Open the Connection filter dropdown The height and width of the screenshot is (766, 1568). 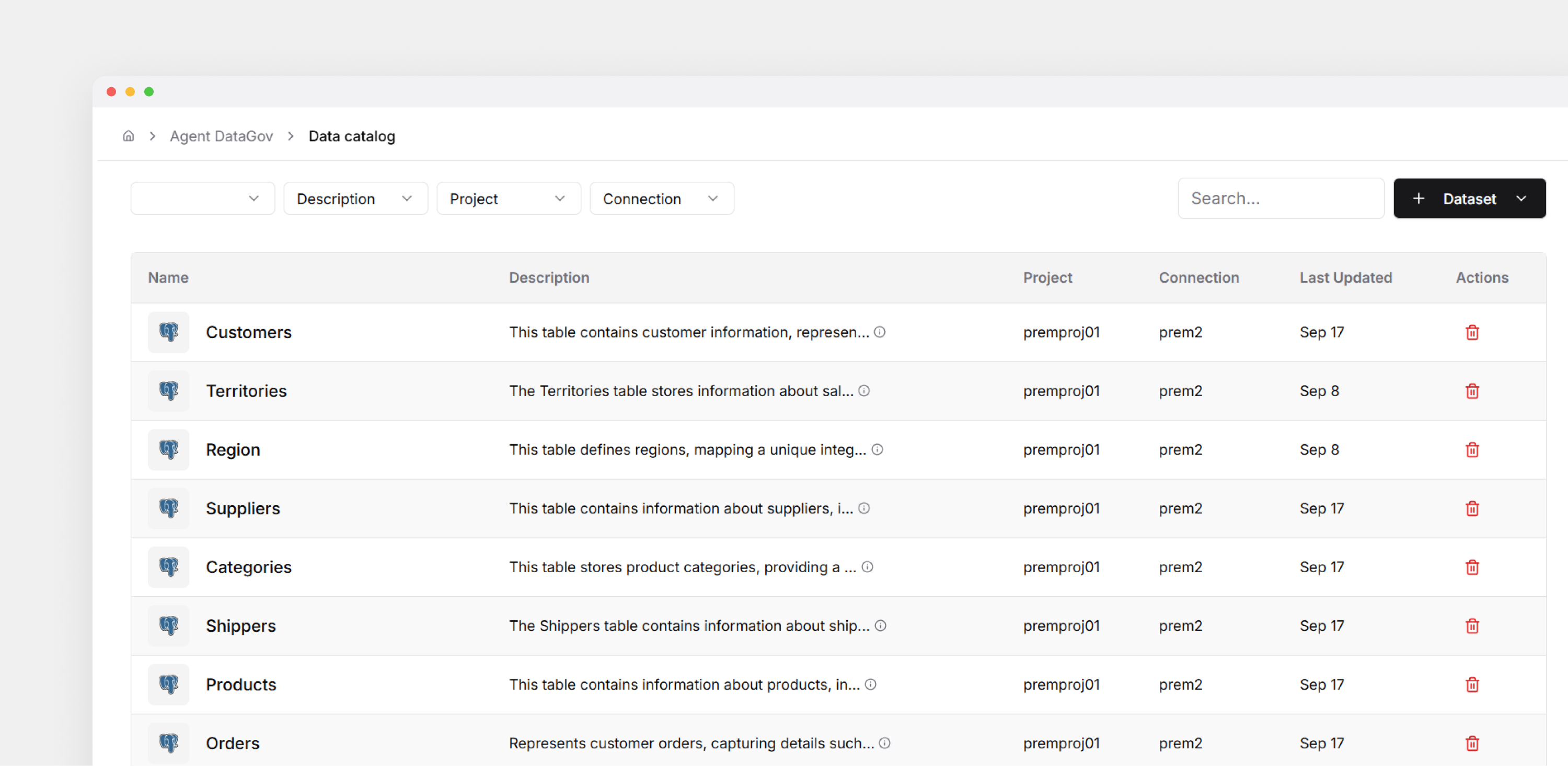click(x=661, y=199)
